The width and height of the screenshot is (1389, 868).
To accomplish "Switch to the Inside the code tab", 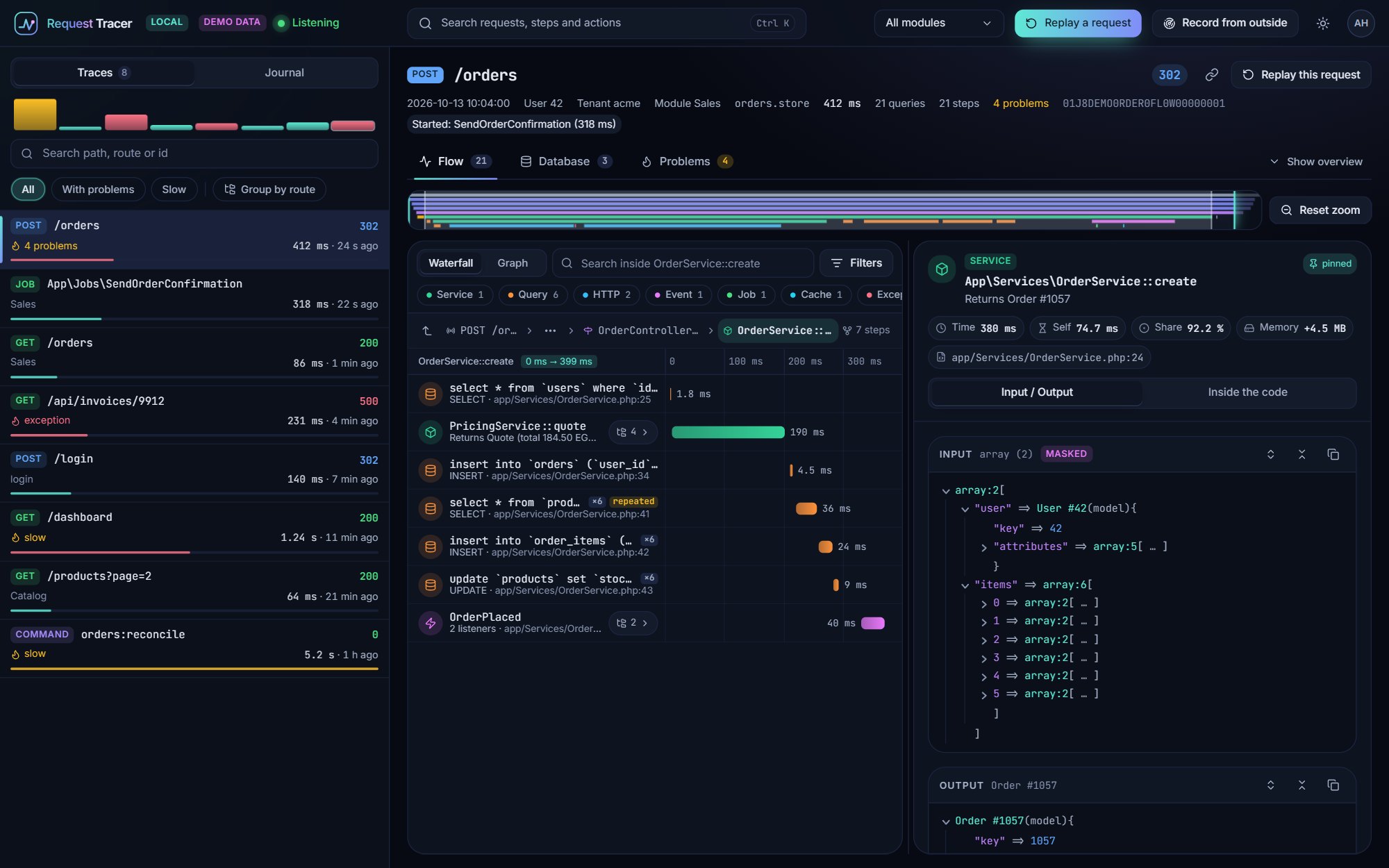I will tap(1247, 392).
